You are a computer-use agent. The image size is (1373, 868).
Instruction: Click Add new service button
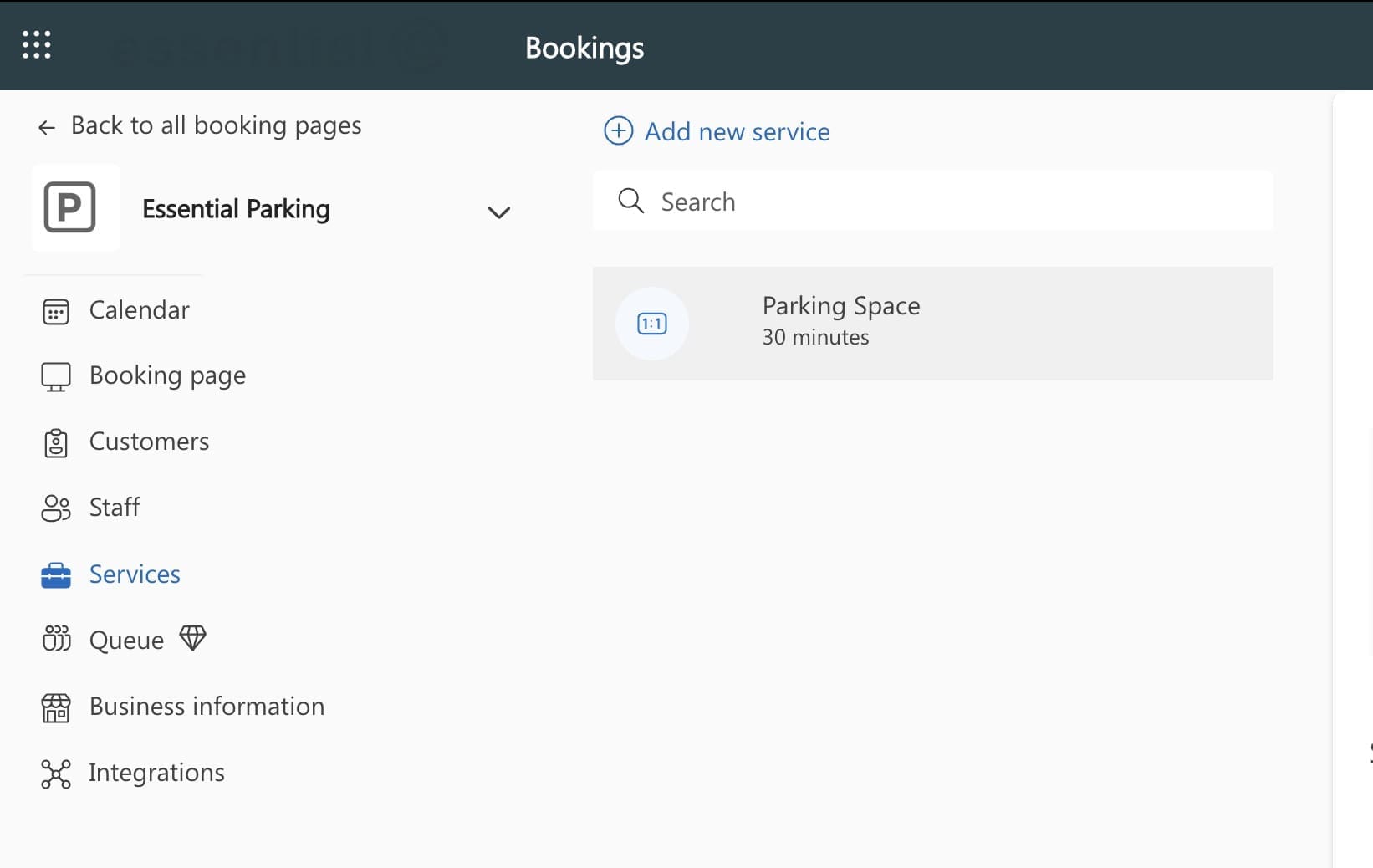tap(736, 132)
